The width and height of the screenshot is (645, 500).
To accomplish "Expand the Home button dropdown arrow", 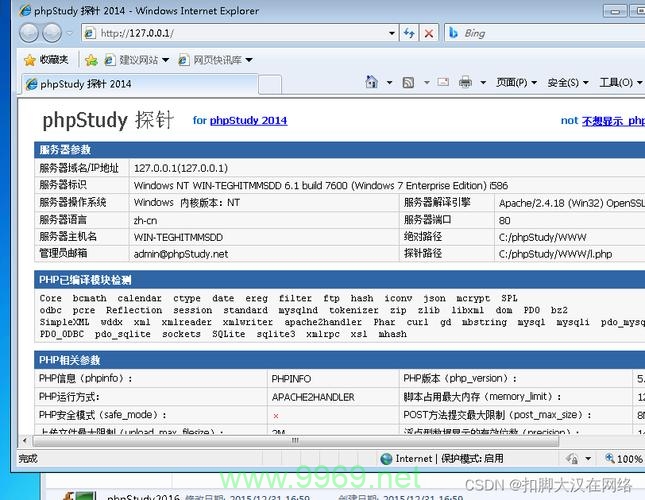I will coord(389,83).
